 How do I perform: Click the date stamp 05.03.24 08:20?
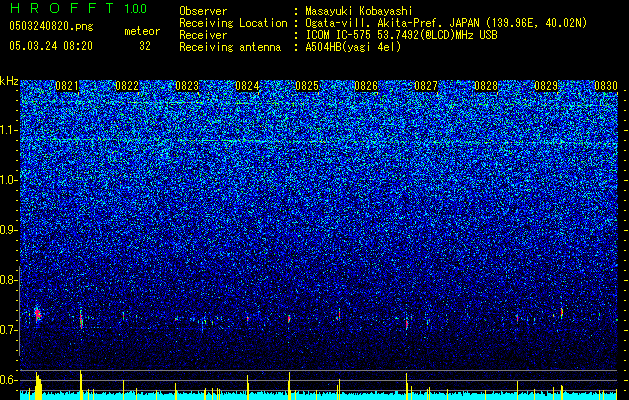[x=51, y=46]
